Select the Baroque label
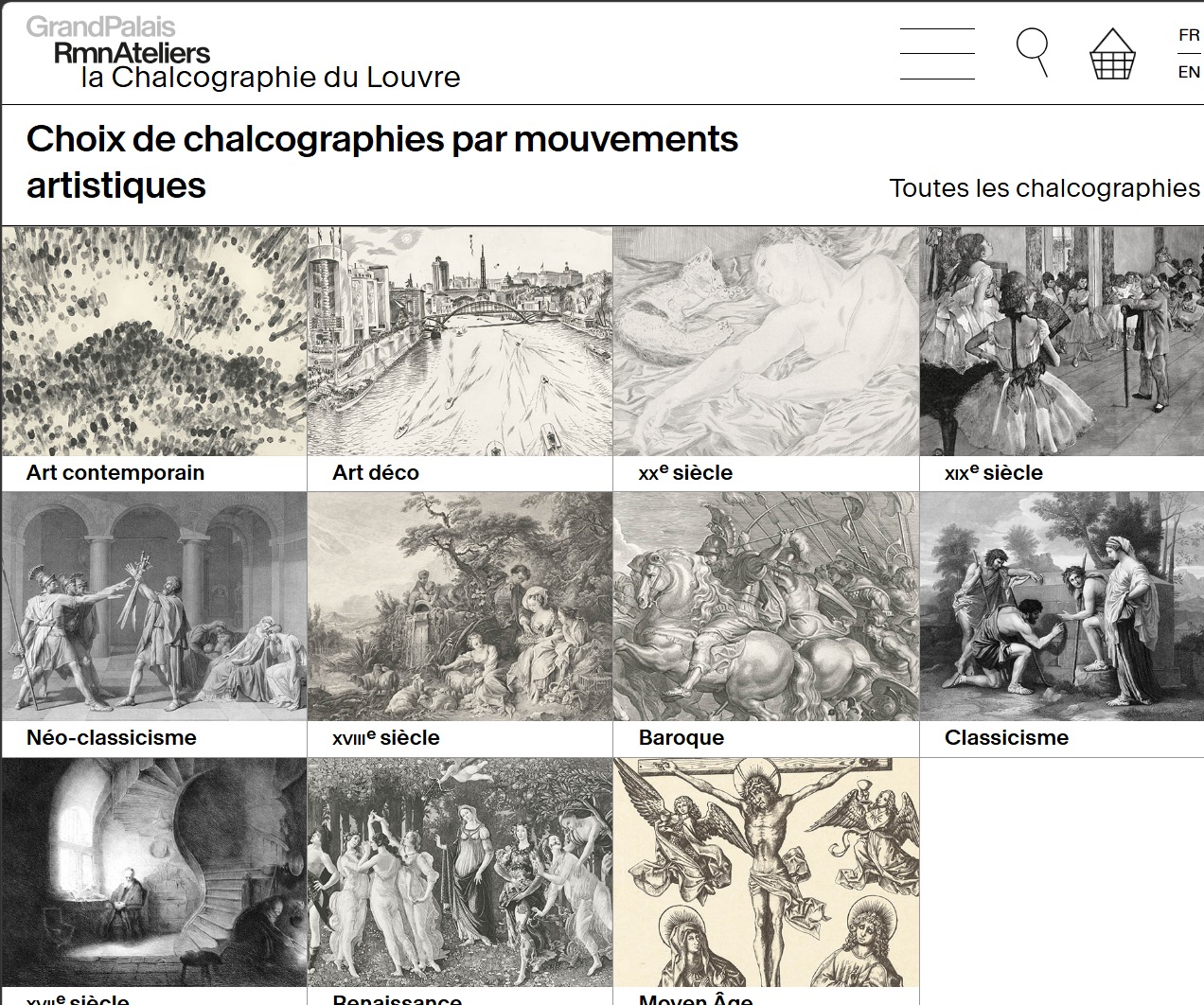The image size is (1204, 1005). pyautogui.click(x=682, y=737)
